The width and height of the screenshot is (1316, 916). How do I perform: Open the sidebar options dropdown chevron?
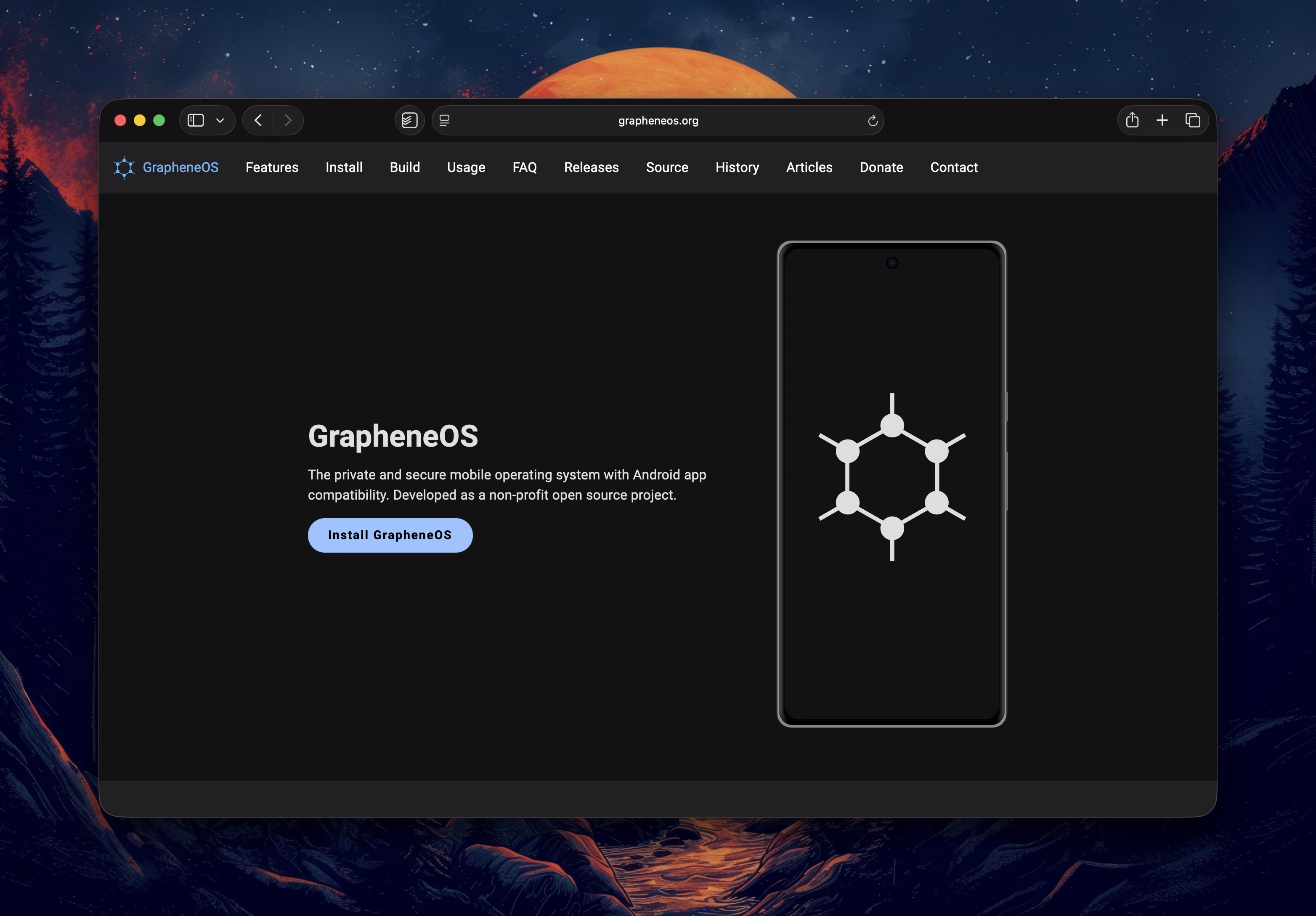(220, 120)
